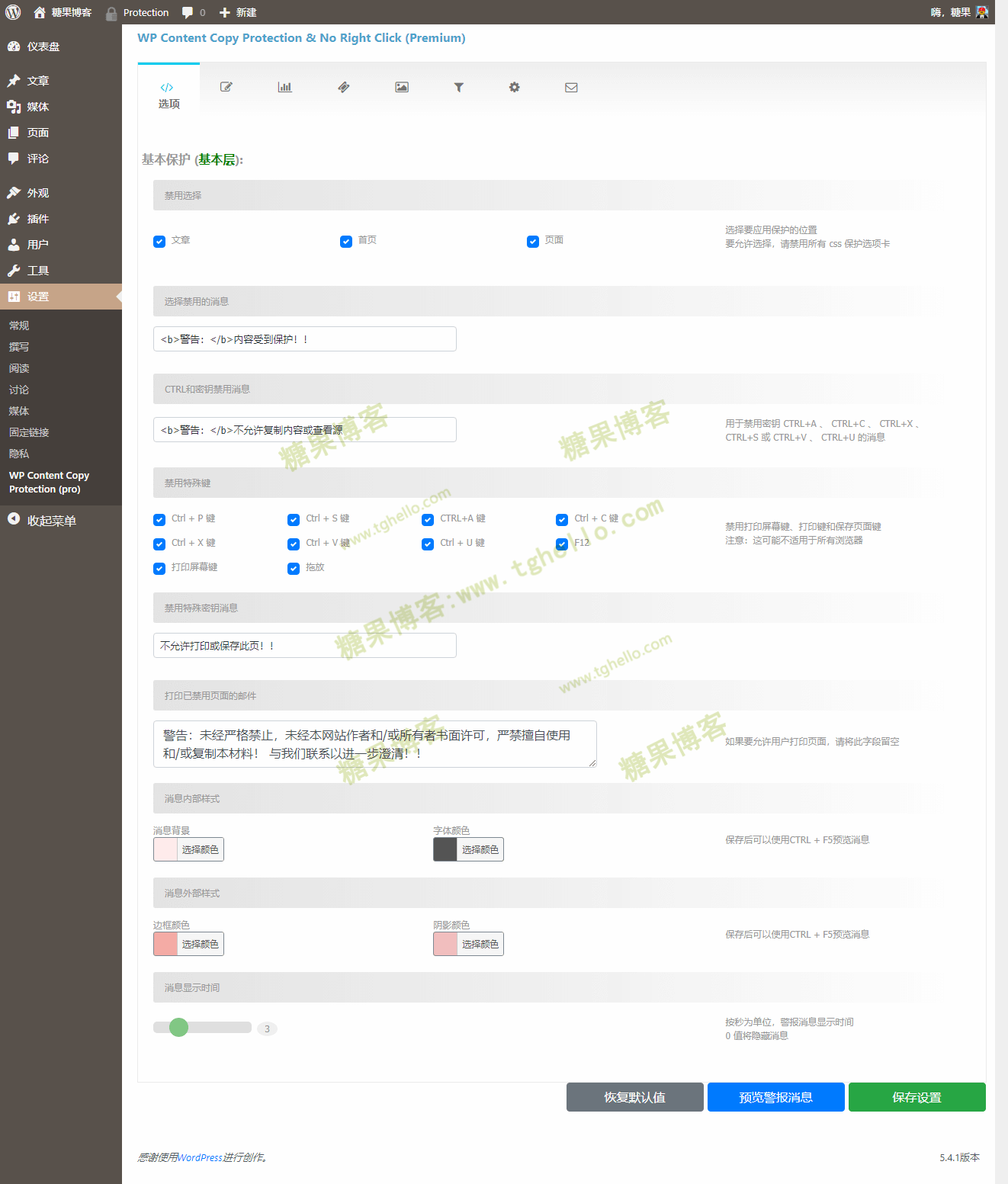
Task: Pick the 边框颜色 color swatch
Action: tap(165, 944)
